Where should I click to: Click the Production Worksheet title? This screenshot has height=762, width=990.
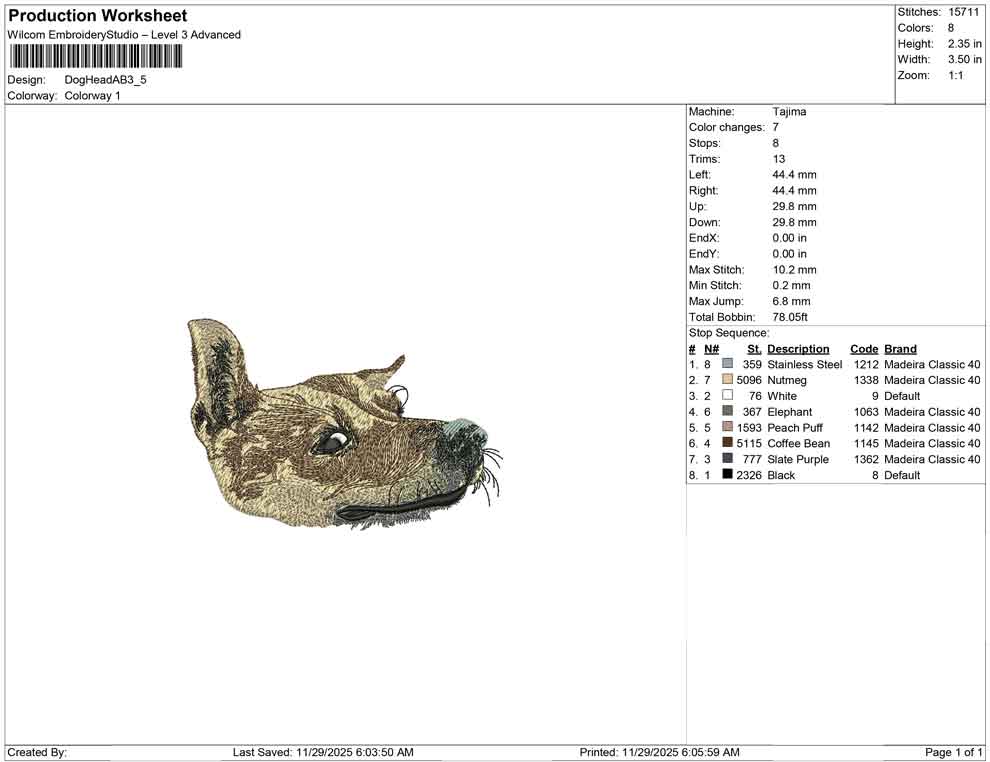click(96, 16)
